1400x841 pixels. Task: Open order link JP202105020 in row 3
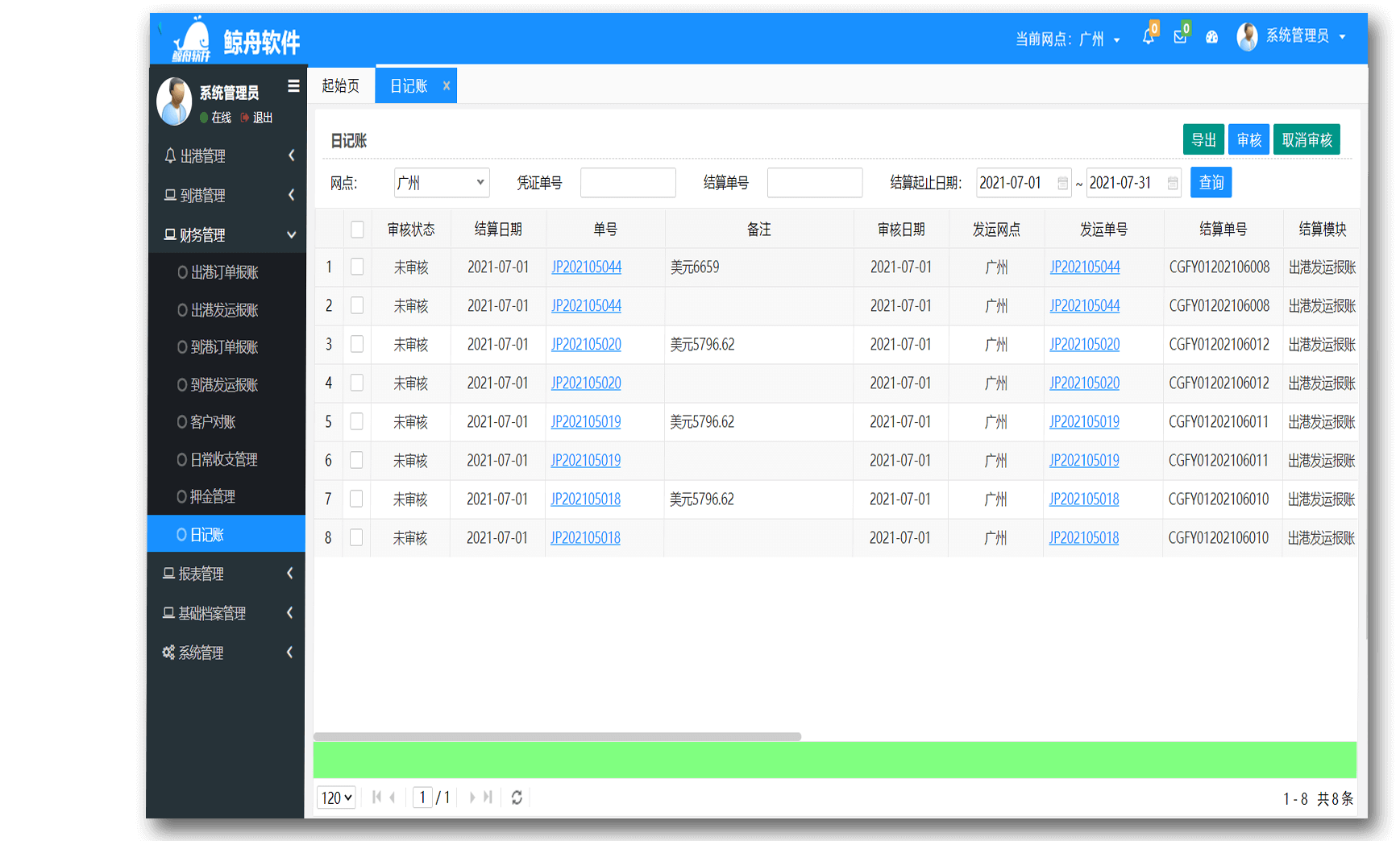tap(586, 345)
